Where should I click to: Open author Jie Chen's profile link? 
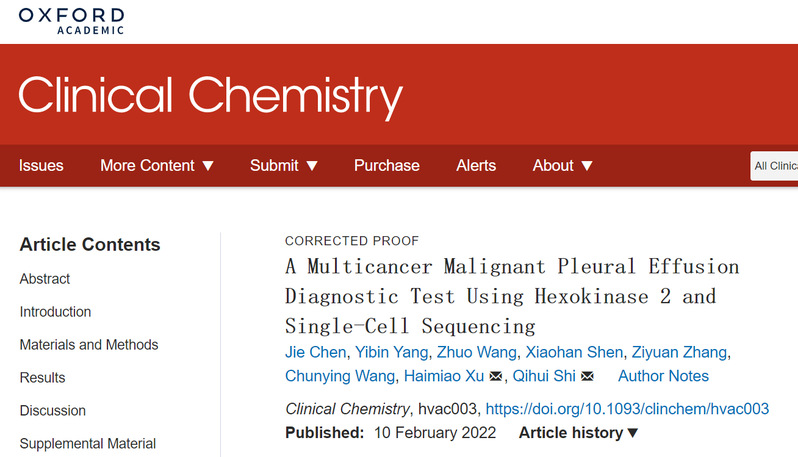tap(316, 352)
